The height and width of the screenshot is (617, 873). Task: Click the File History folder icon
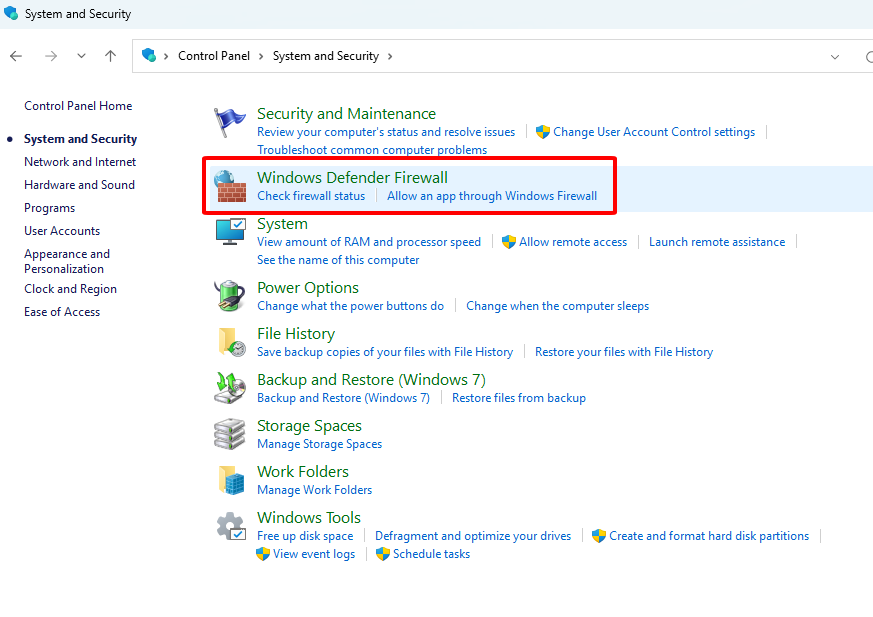pos(232,342)
